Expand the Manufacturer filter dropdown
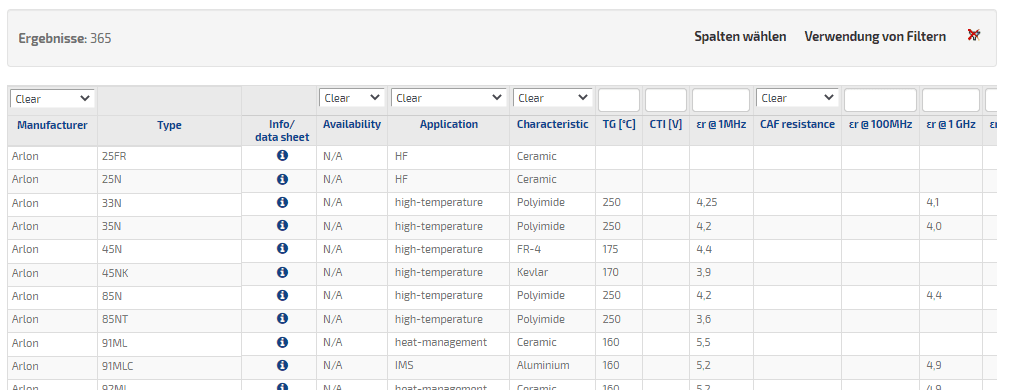The image size is (1011, 390). 52,99
